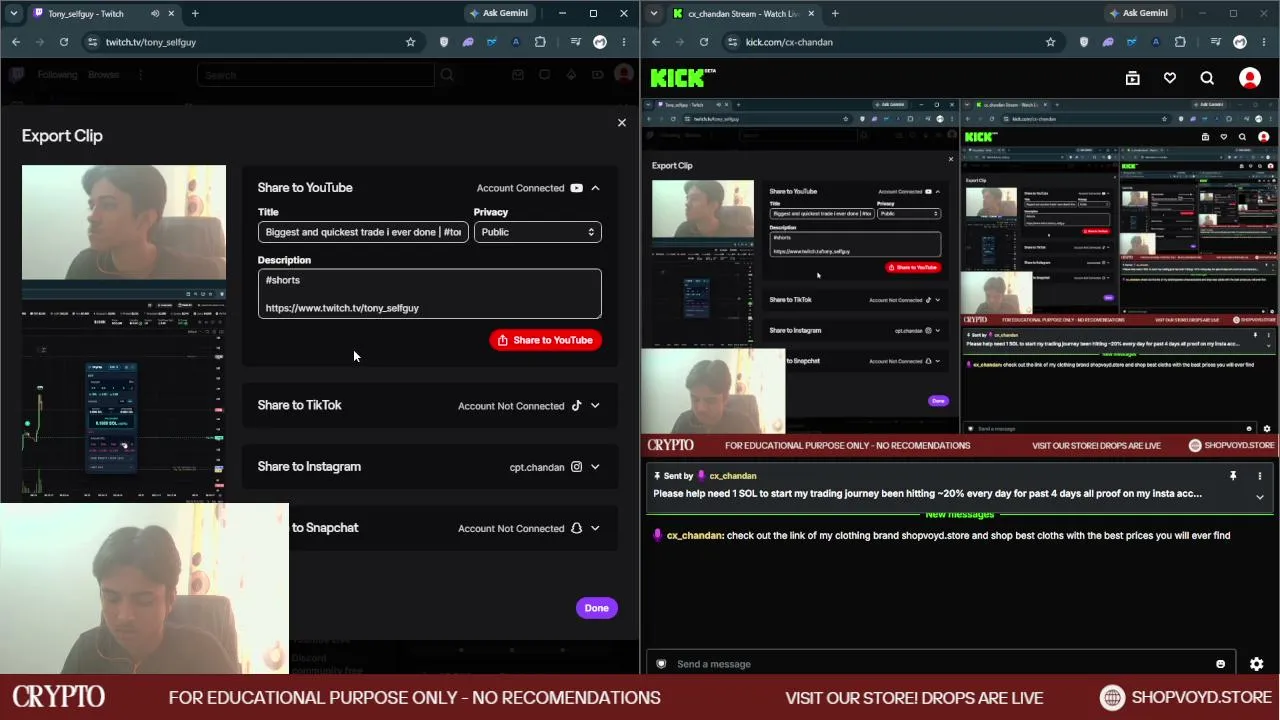1280x720 pixels.
Task: Click the YouTube icon beside Account Connected
Action: pyautogui.click(x=576, y=188)
